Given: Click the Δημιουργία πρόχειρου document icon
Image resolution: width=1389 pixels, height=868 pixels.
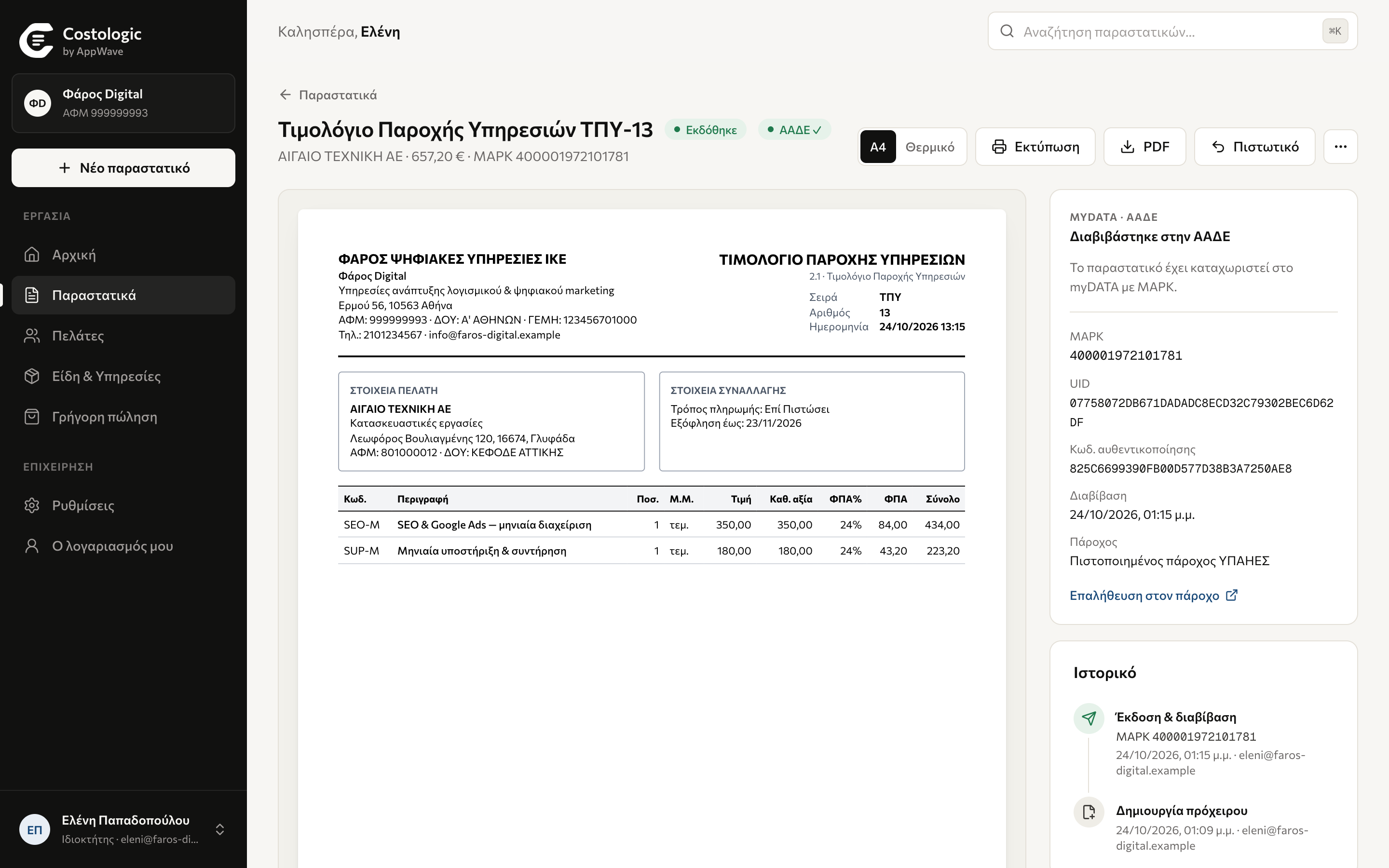Looking at the screenshot, I should click(1089, 812).
